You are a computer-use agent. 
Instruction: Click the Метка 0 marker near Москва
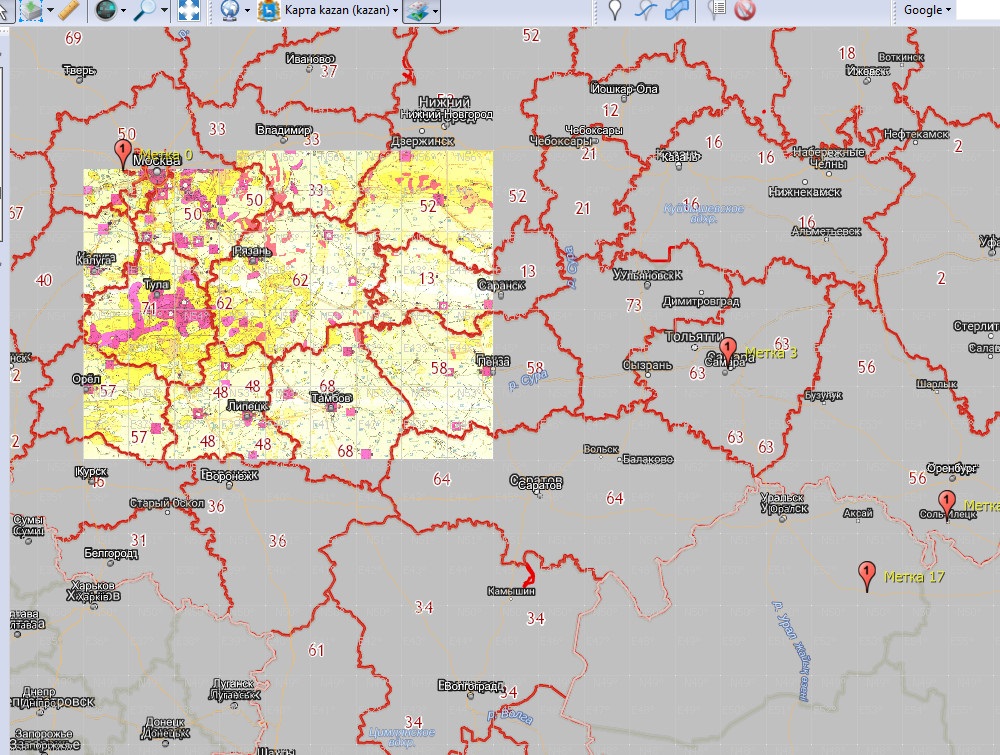pos(123,154)
